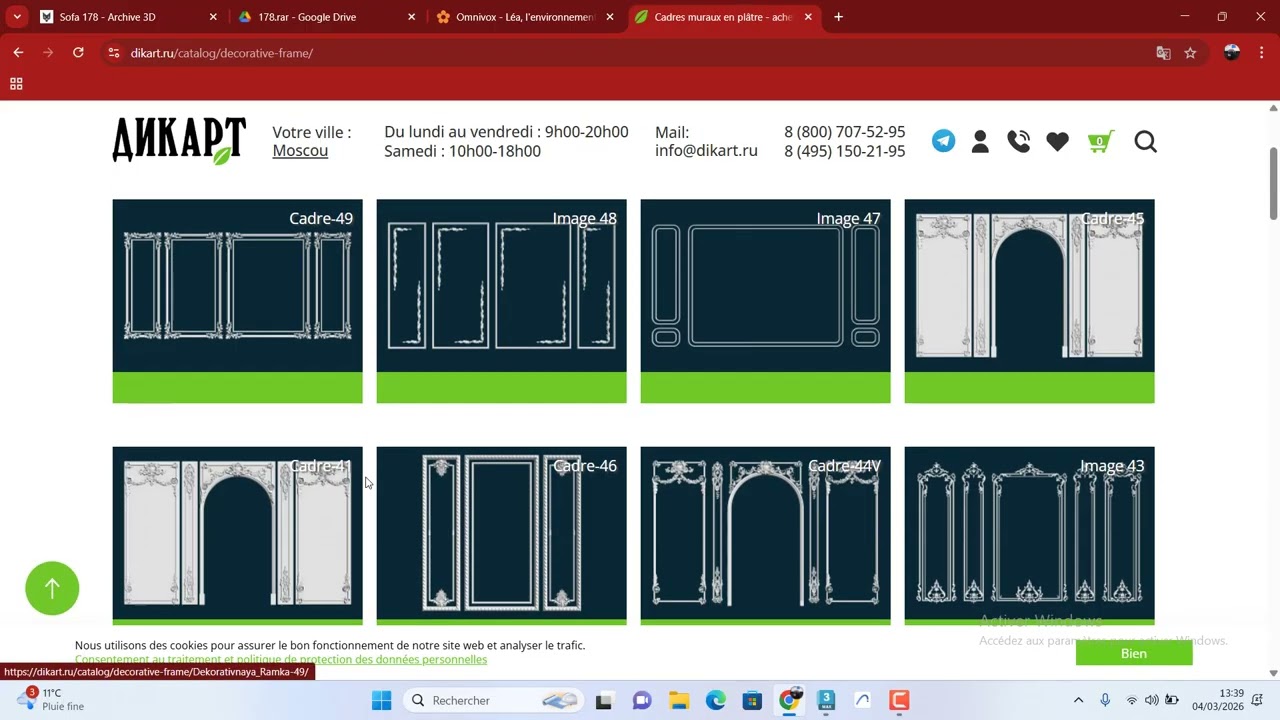This screenshot has height=720, width=1280.
Task: Accept cookies with Bien button
Action: 1134,653
